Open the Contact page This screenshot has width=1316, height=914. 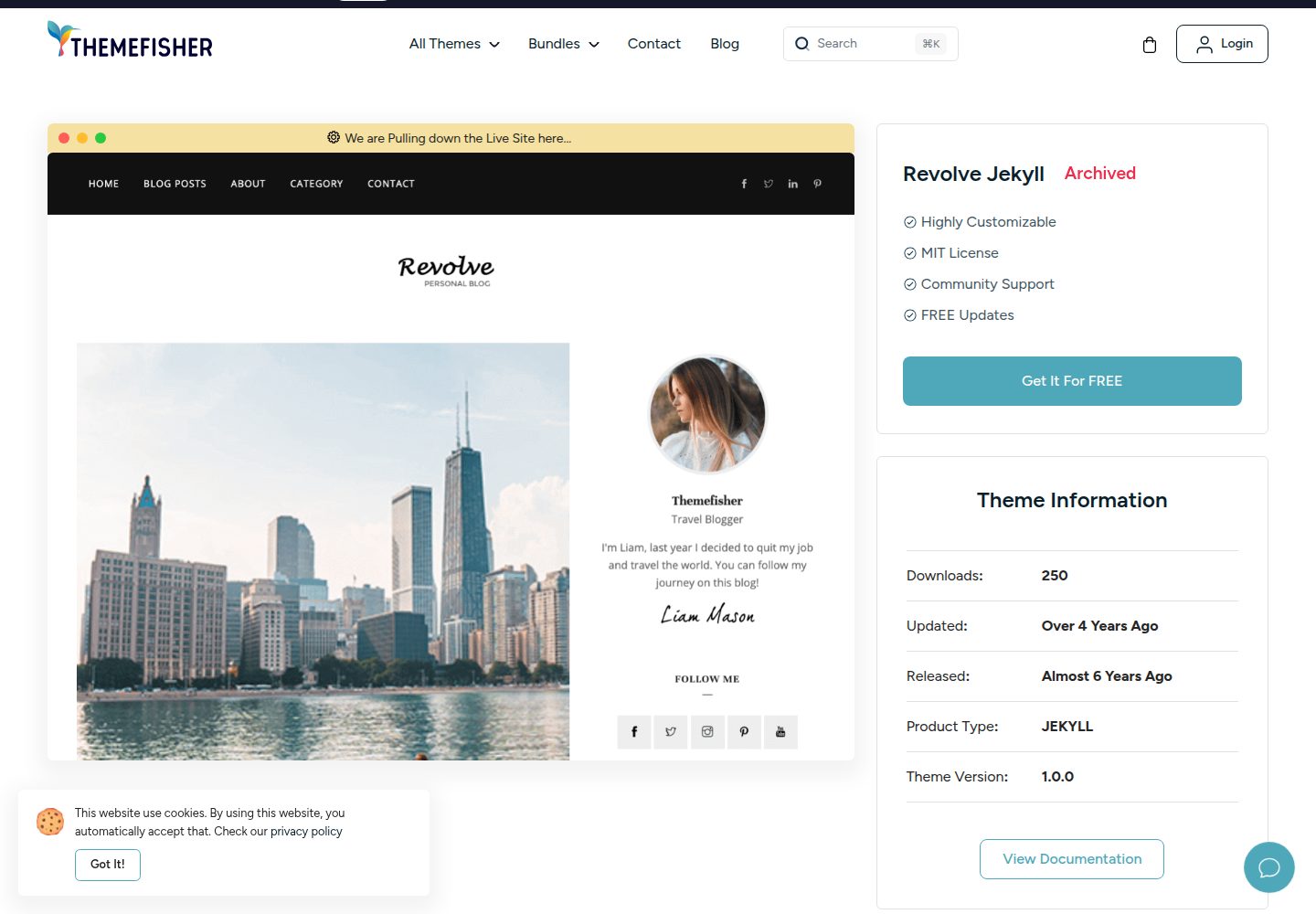click(654, 44)
